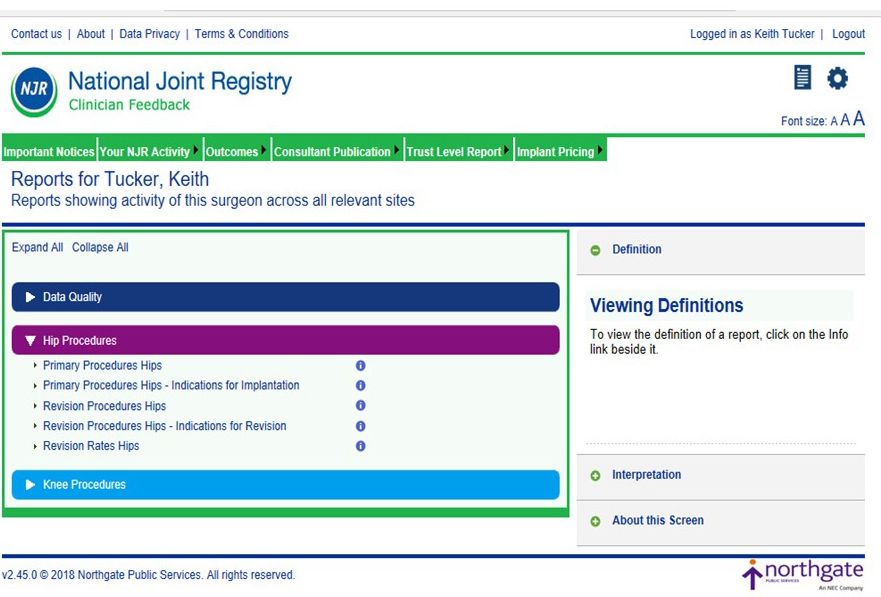Open the Outcomes menu
This screenshot has width=881, height=597.
[x=236, y=152]
